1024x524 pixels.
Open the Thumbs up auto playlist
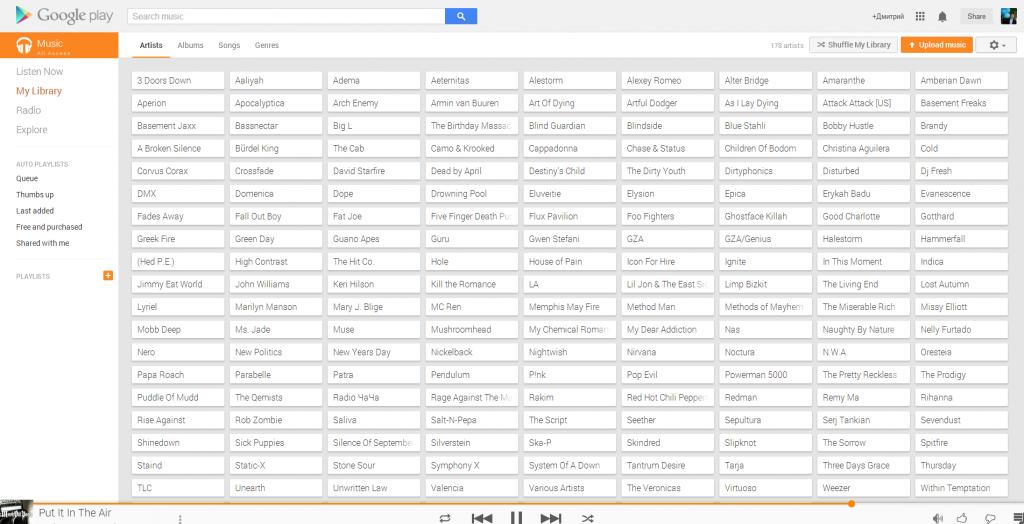tap(35, 195)
